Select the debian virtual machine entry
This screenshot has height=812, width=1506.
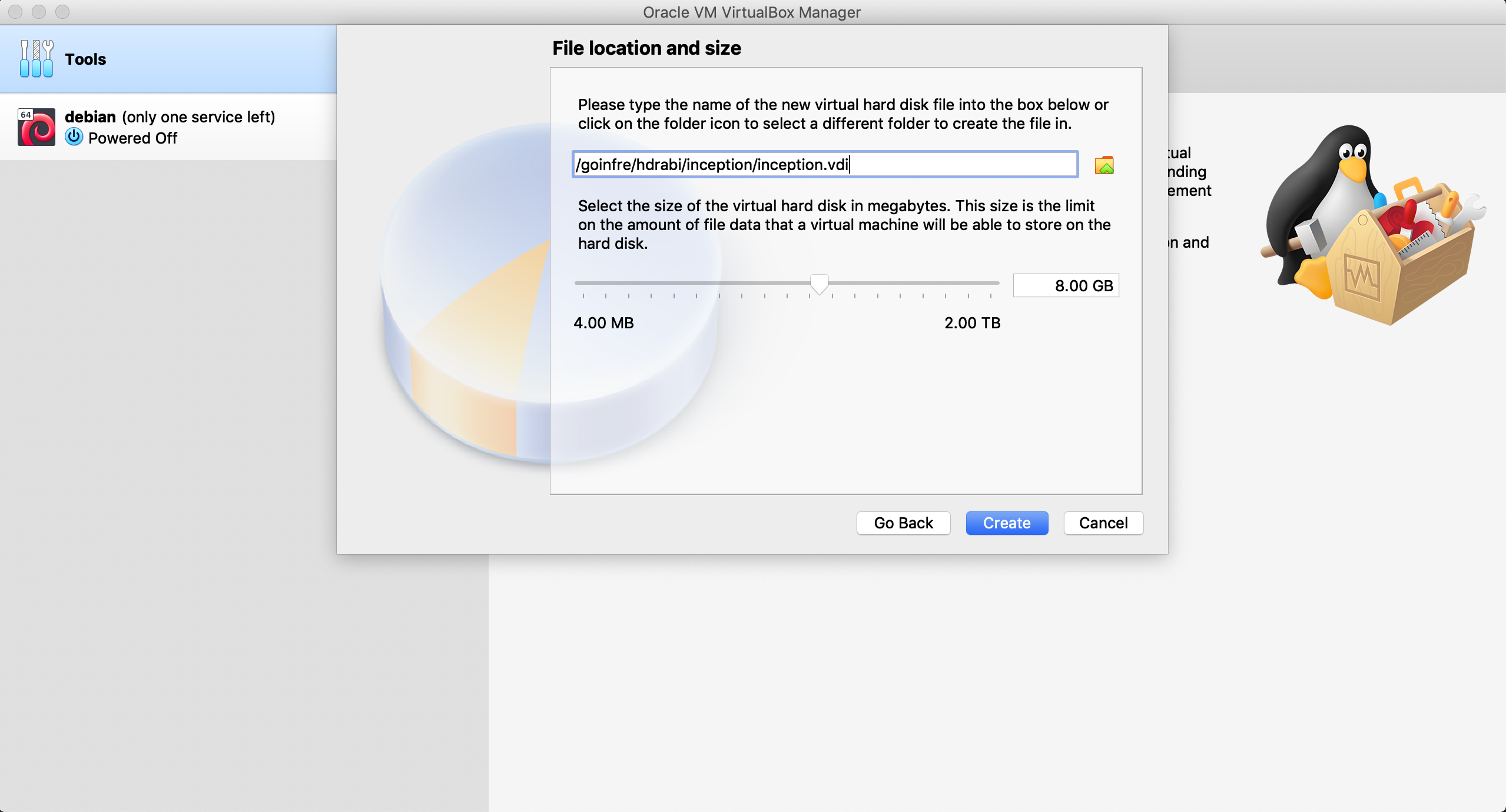pyautogui.click(x=170, y=127)
